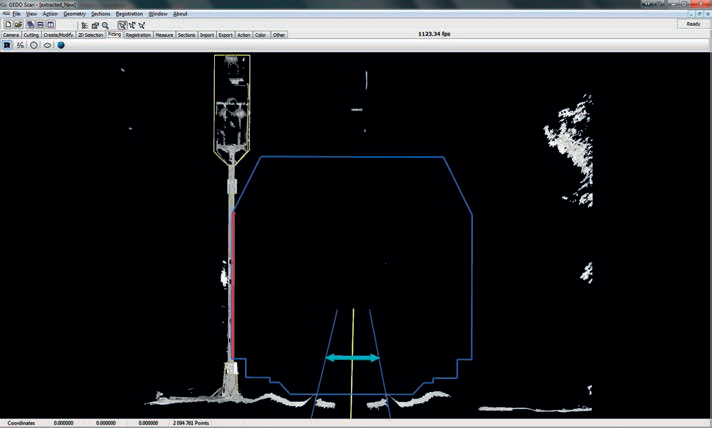Click the zoom magnifier toolbar icon
Screen dimensions: 712x428
(x=105, y=25)
